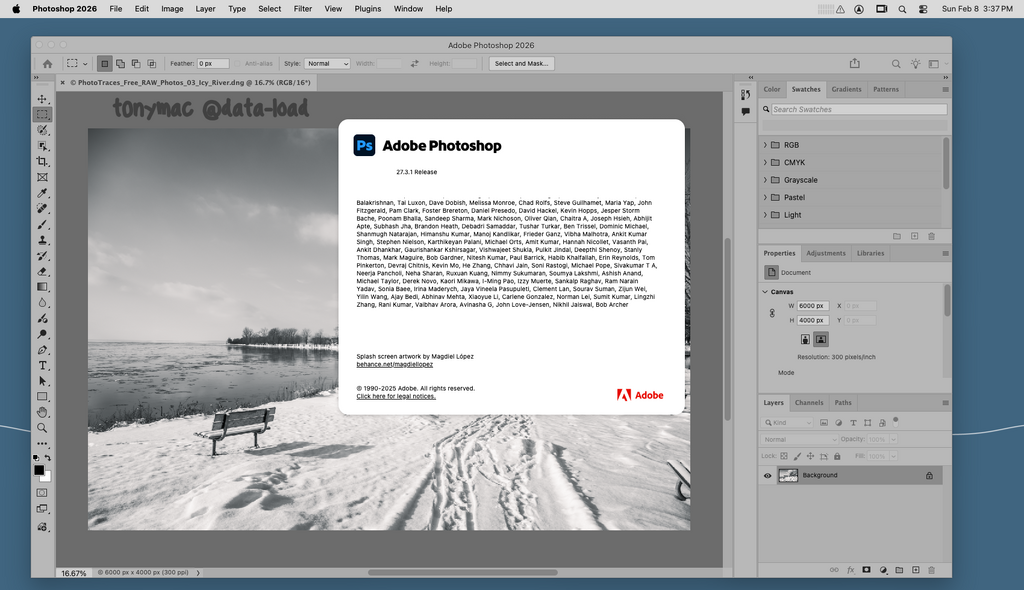Collapse the Canvas section in Properties
Image resolution: width=1024 pixels, height=590 pixels.
(x=765, y=292)
